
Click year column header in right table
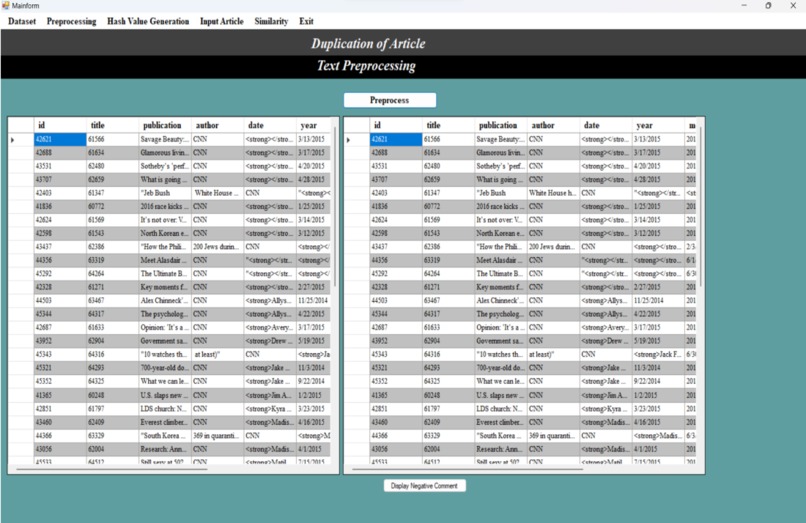click(658, 125)
